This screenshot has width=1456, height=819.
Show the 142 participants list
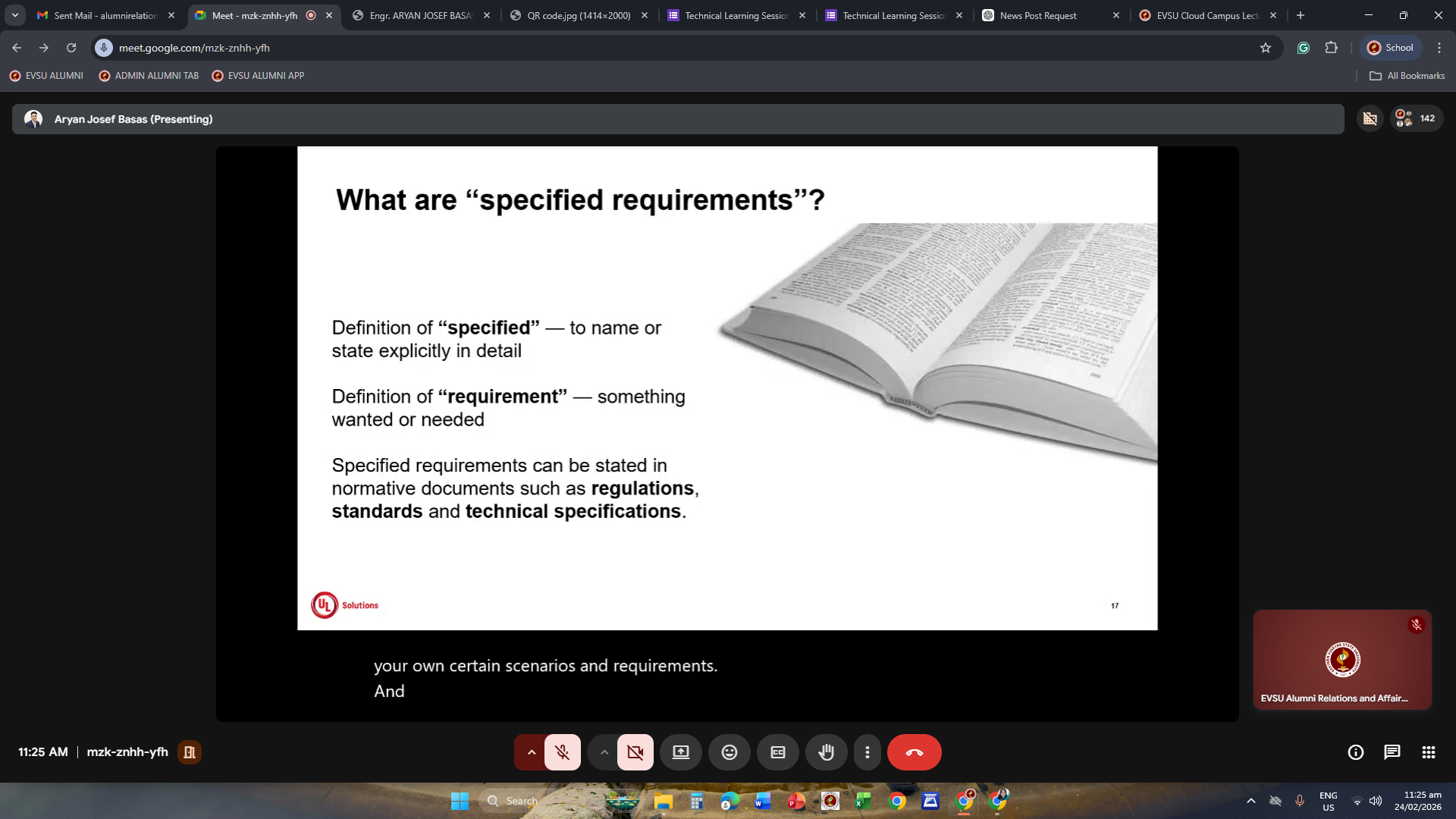click(1417, 118)
